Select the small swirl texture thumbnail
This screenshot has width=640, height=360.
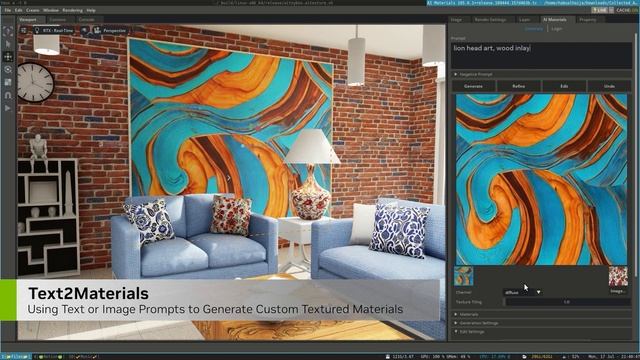pyautogui.click(x=464, y=276)
